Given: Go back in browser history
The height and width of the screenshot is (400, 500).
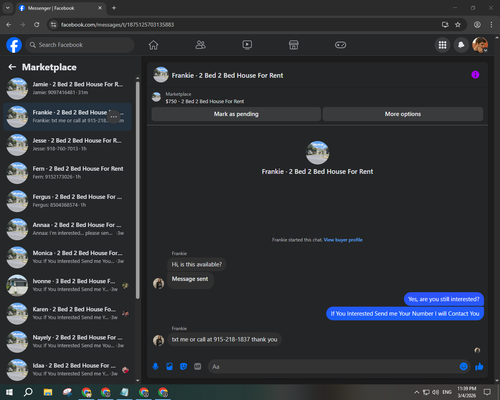Looking at the screenshot, I should (9, 25).
